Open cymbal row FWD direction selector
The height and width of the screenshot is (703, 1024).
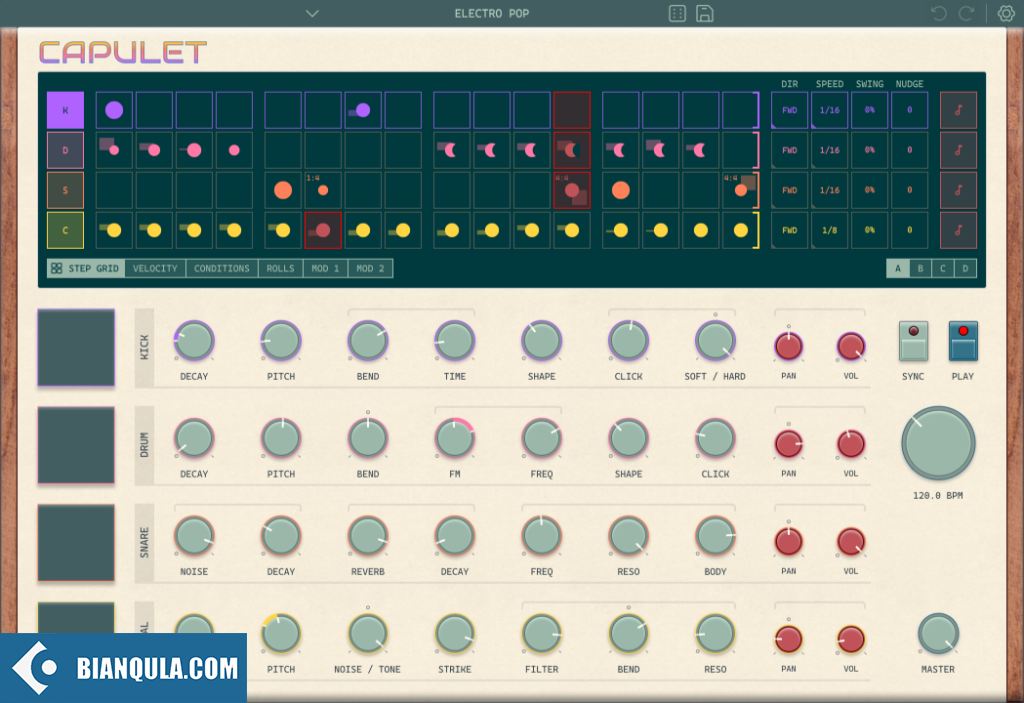click(790, 230)
